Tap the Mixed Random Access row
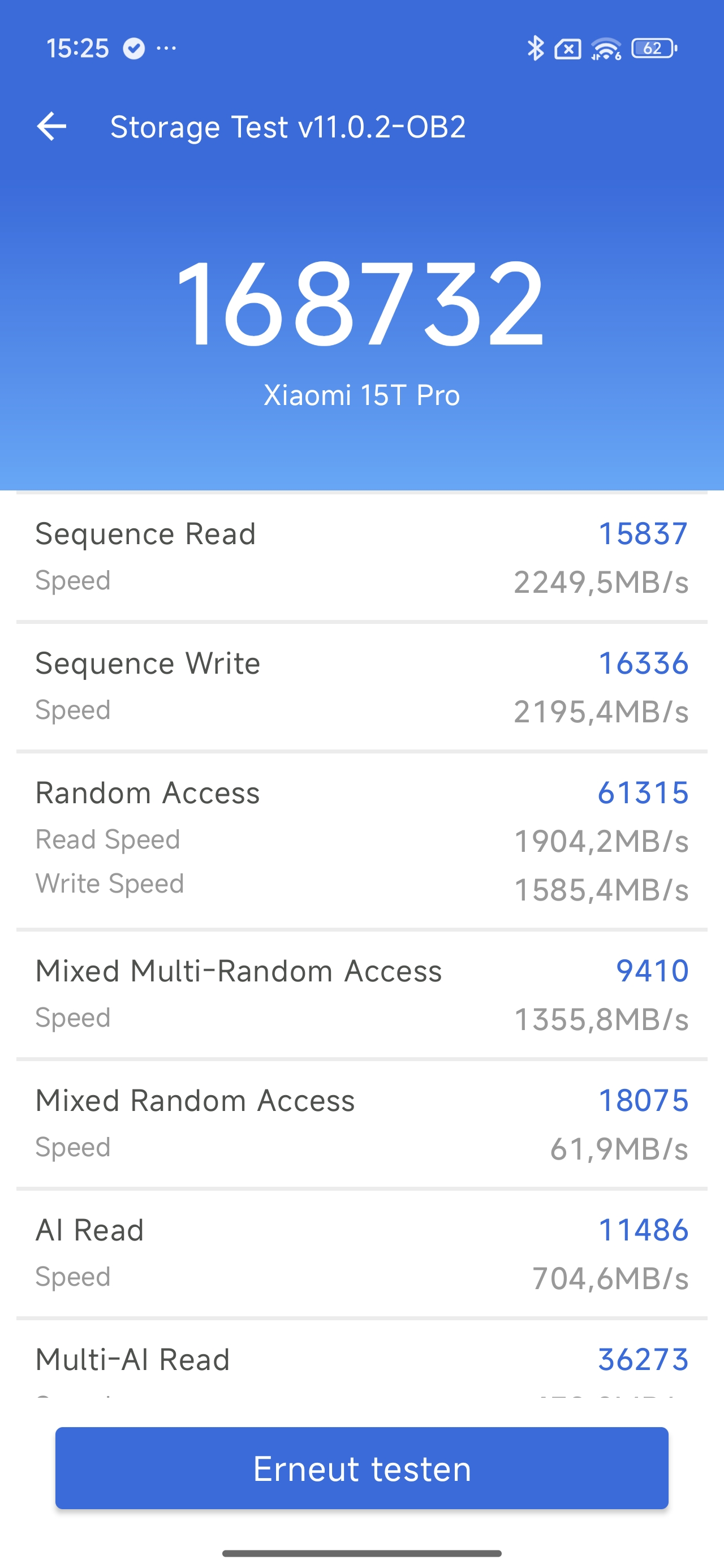This screenshot has width=724, height=1568. pyautogui.click(x=361, y=1123)
